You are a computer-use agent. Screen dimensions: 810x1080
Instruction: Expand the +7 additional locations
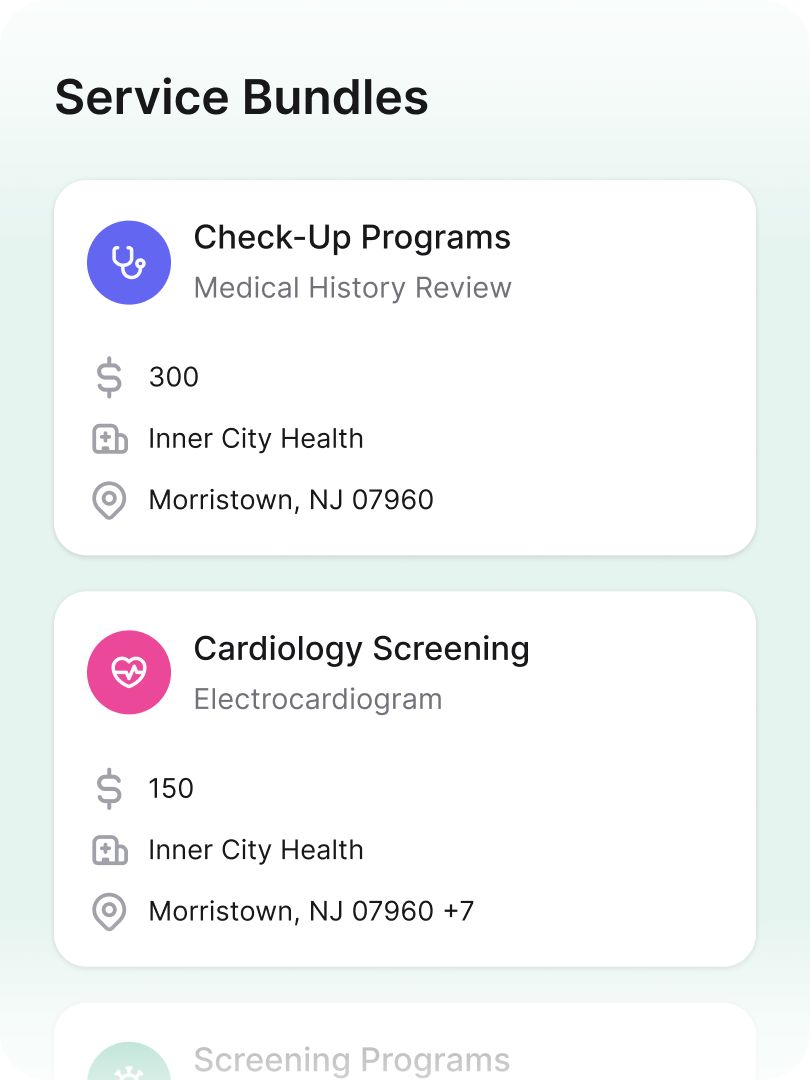(459, 911)
